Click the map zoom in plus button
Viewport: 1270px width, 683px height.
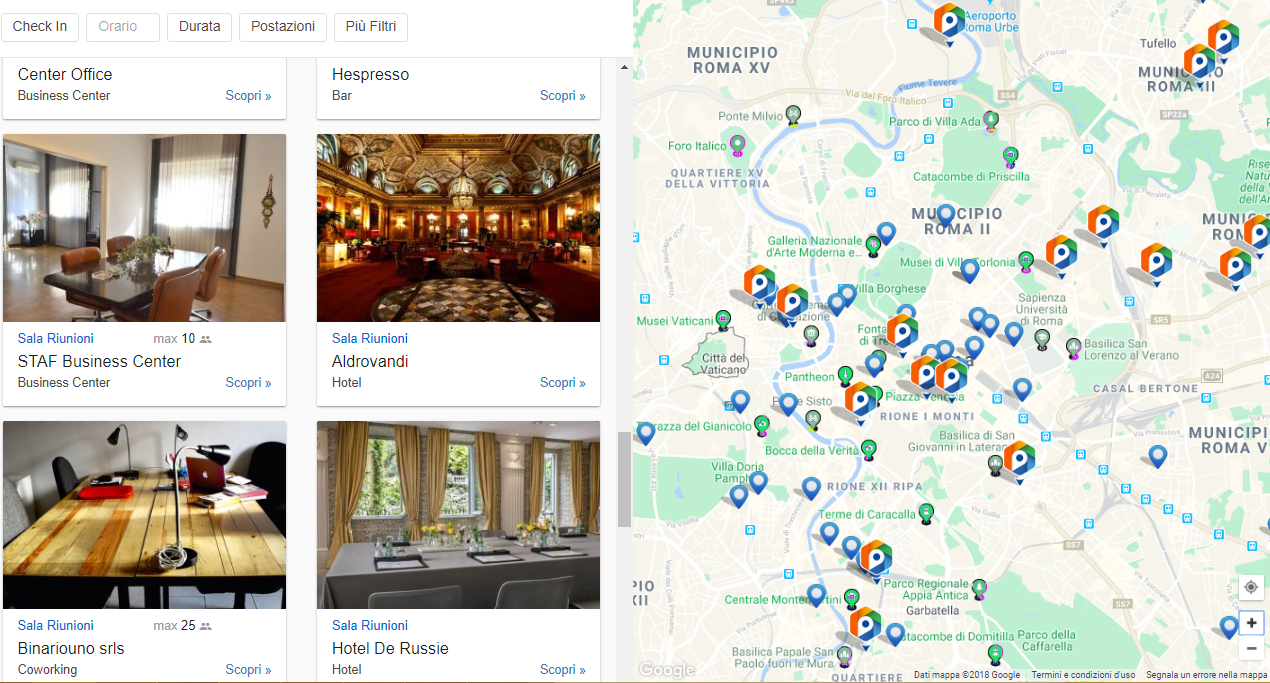pos(1251,623)
